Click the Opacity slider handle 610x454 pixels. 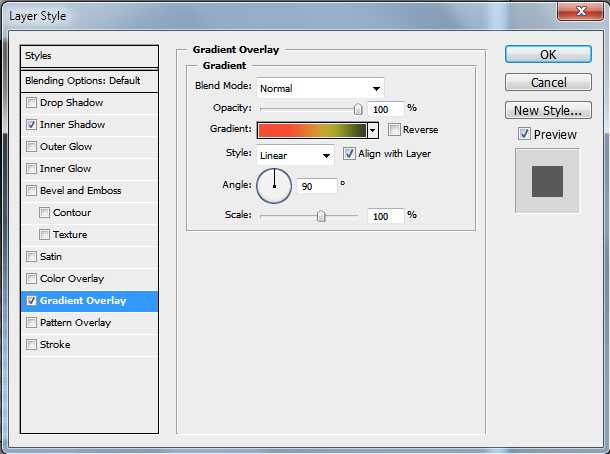pos(358,109)
